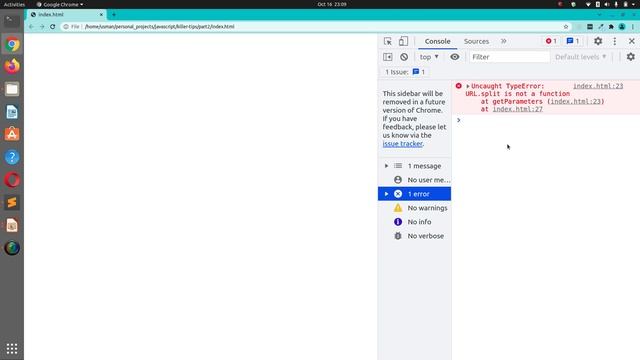The image size is (640, 360).
Task: Close the index.html tab
Action: coord(101,14)
